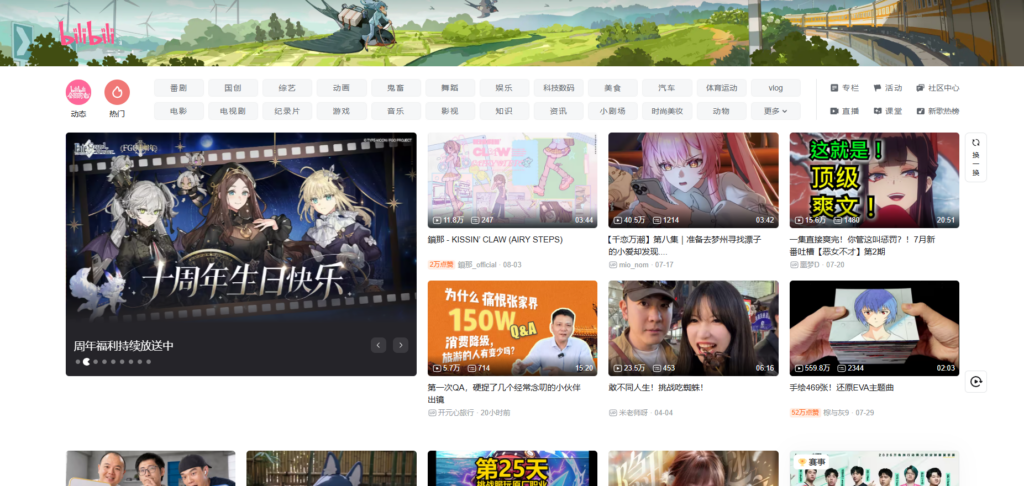
Task: Open the 国创 category
Action: pyautogui.click(x=233, y=88)
